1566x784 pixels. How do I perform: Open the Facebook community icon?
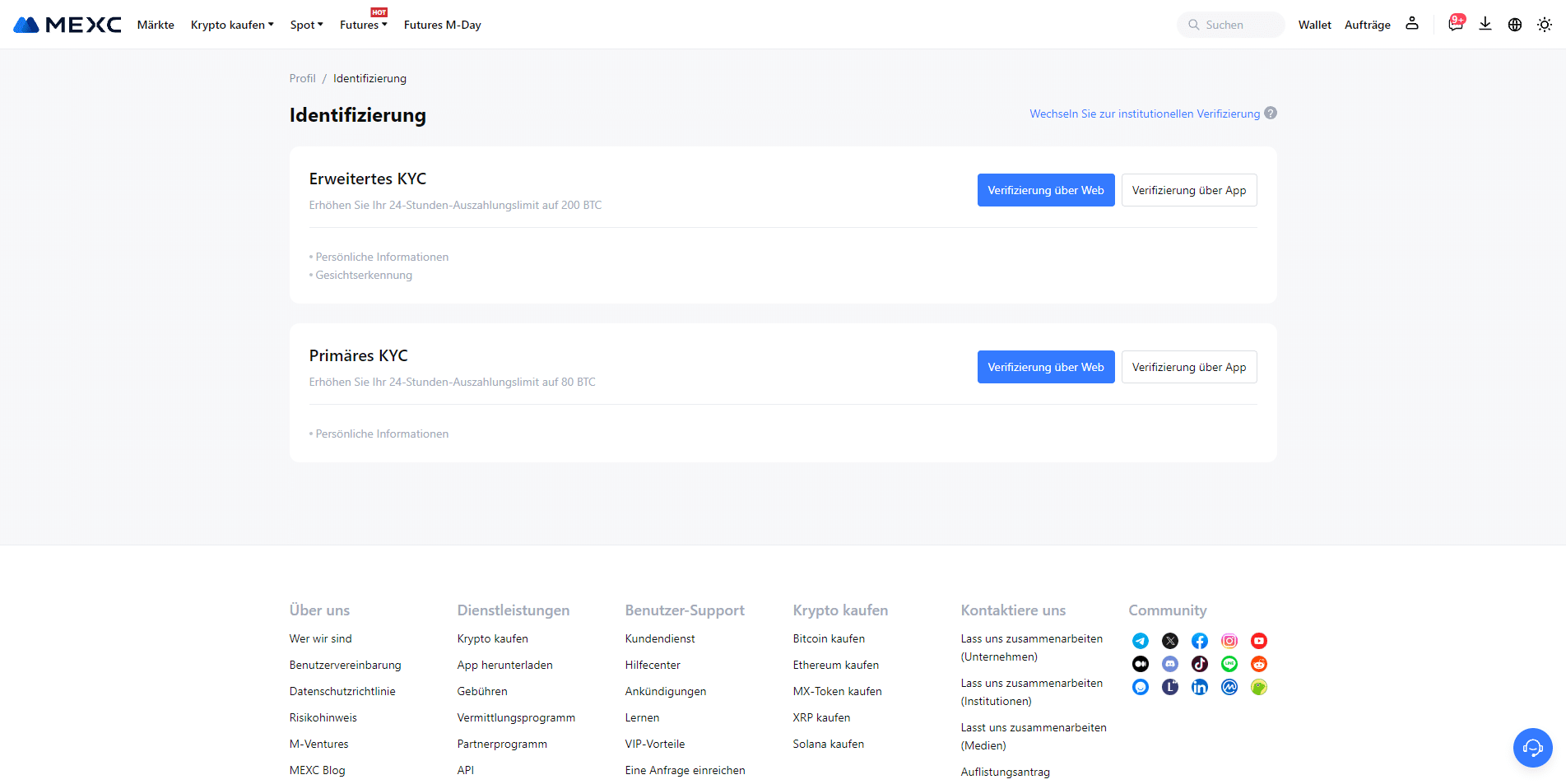pos(1200,641)
